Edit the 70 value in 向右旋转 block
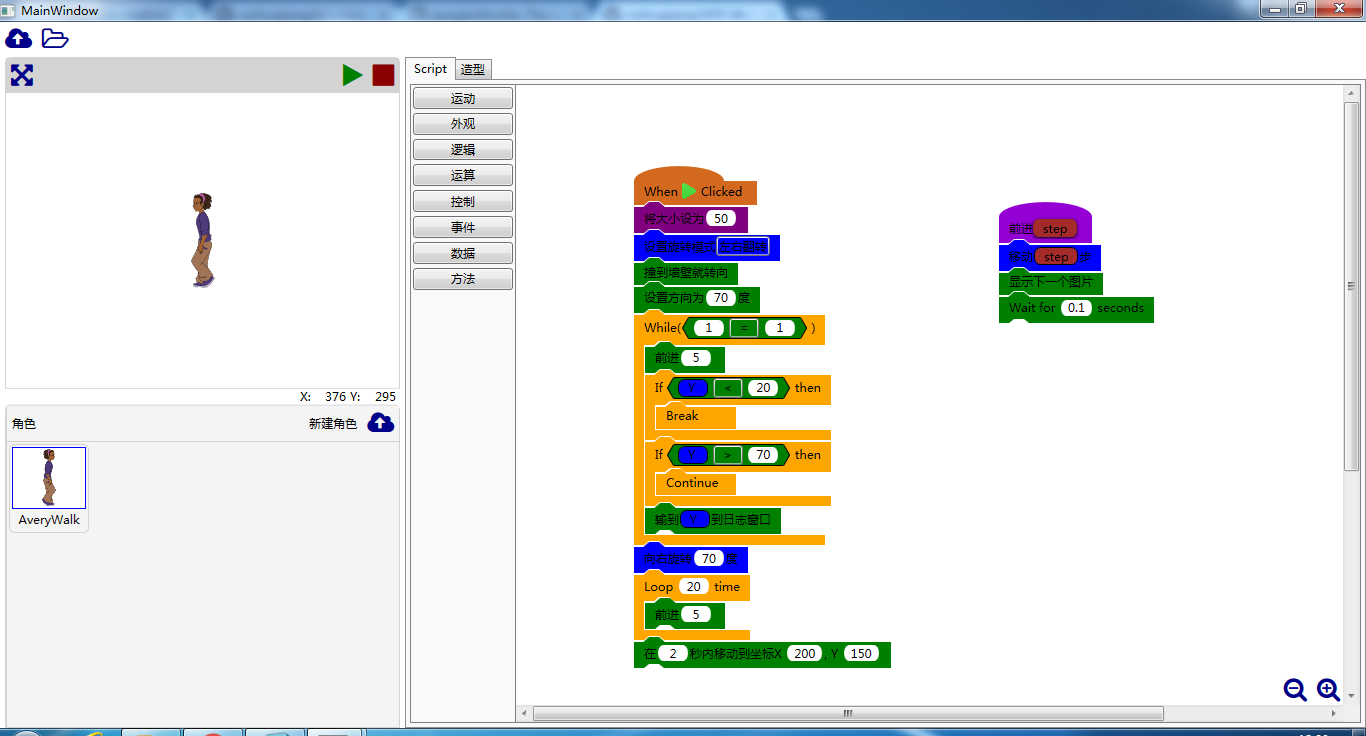This screenshot has height=736, width=1366. tap(709, 559)
